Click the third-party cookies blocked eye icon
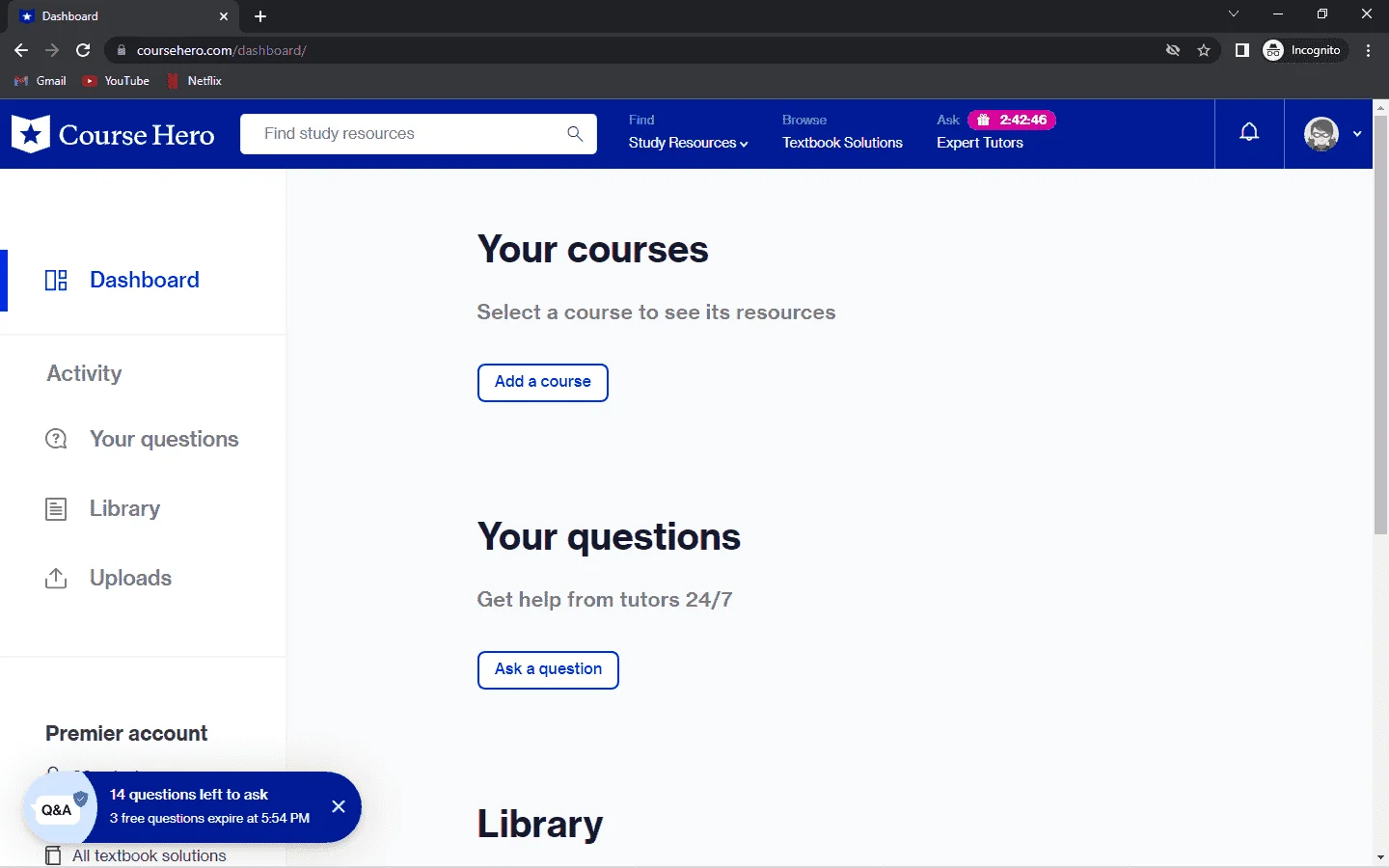 (x=1173, y=50)
